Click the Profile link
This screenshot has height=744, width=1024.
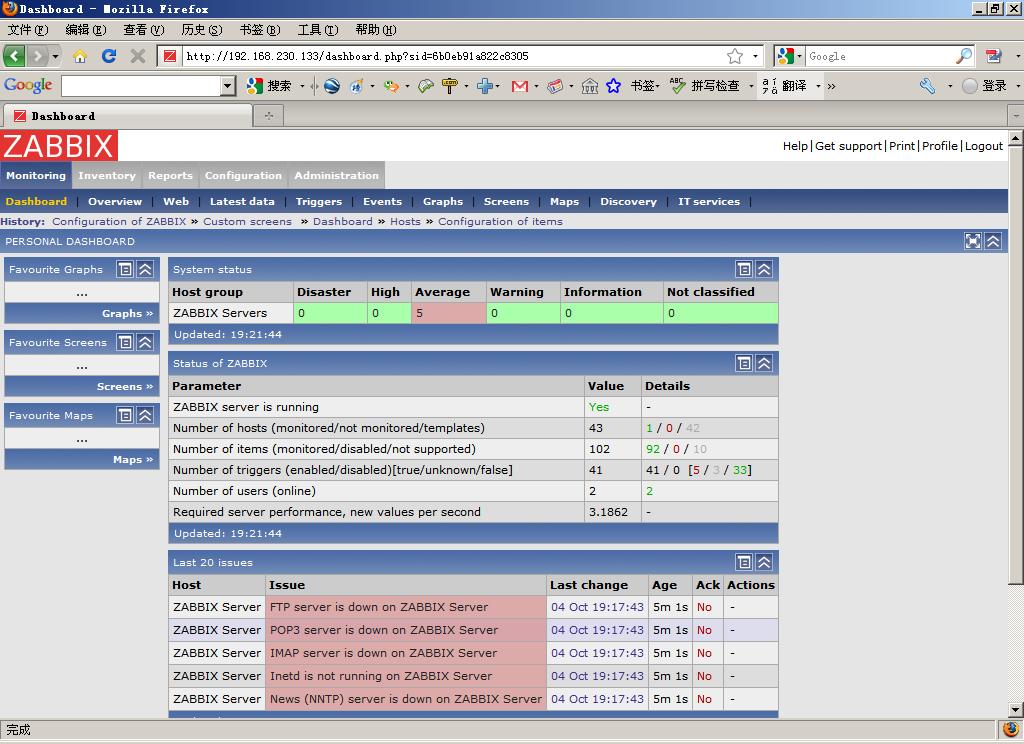coord(940,146)
